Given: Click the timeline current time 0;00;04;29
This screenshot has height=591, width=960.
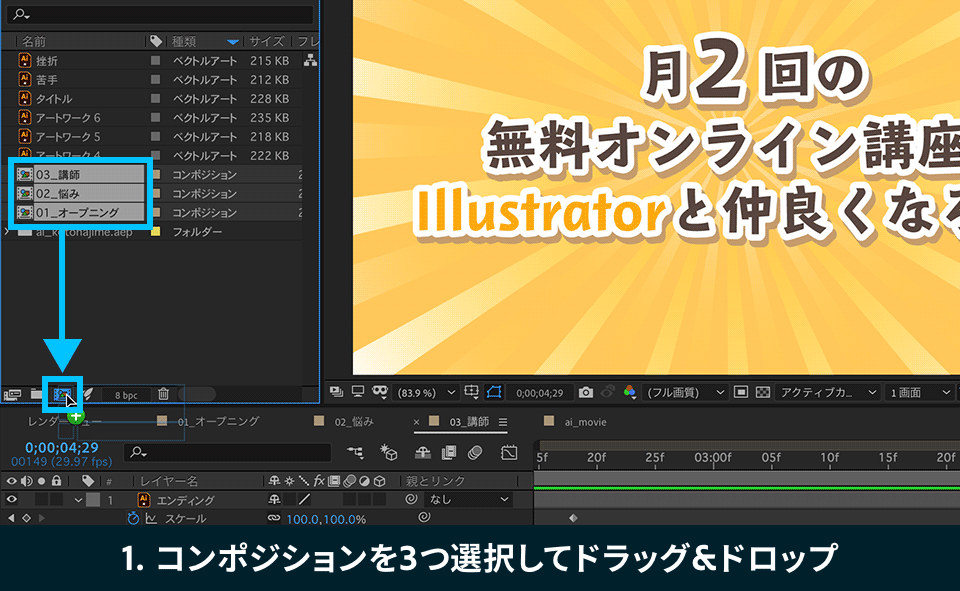Looking at the screenshot, I should click(x=61, y=448).
